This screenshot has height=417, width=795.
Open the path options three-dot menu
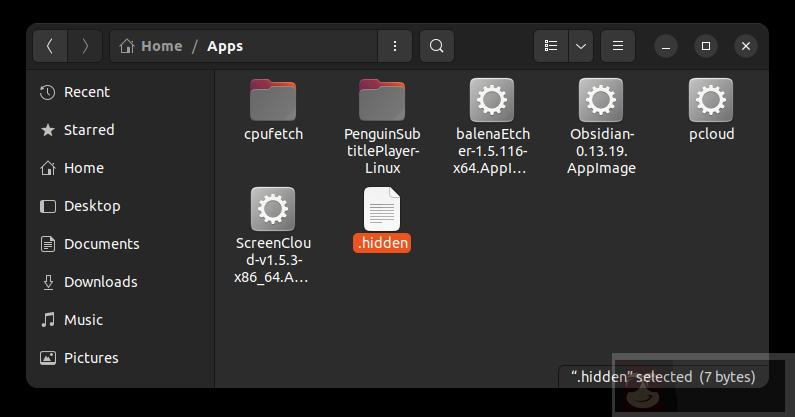[396, 46]
